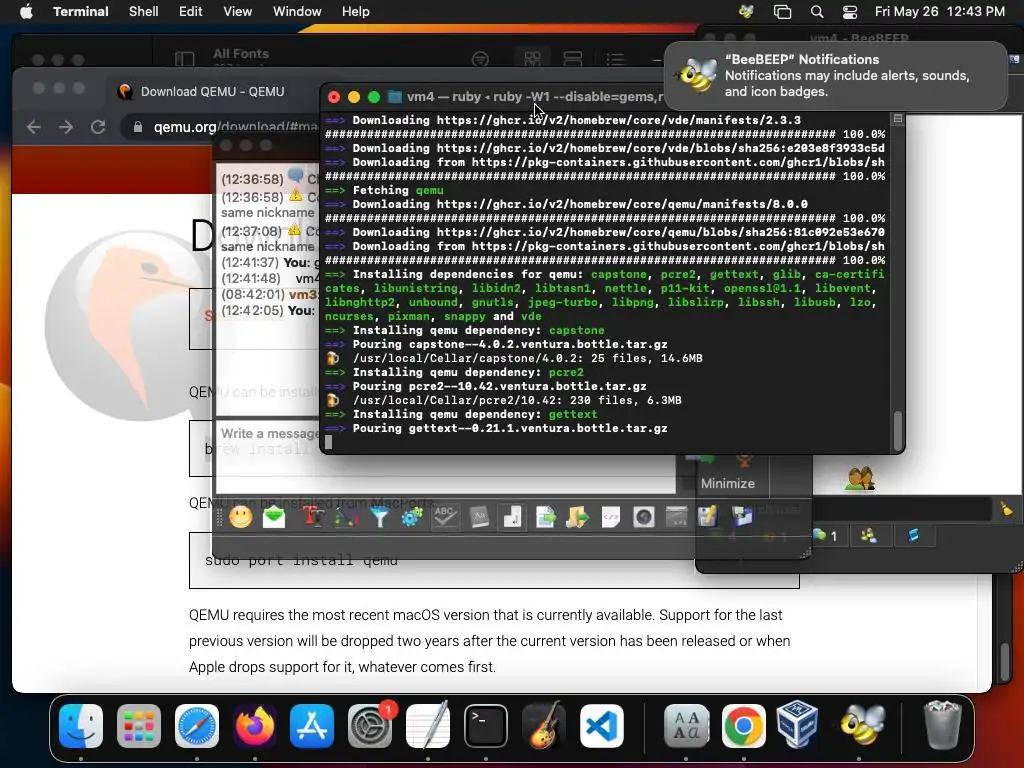Toggle ABC spell check in chat toolbar
The image size is (1024, 768).
point(445,517)
